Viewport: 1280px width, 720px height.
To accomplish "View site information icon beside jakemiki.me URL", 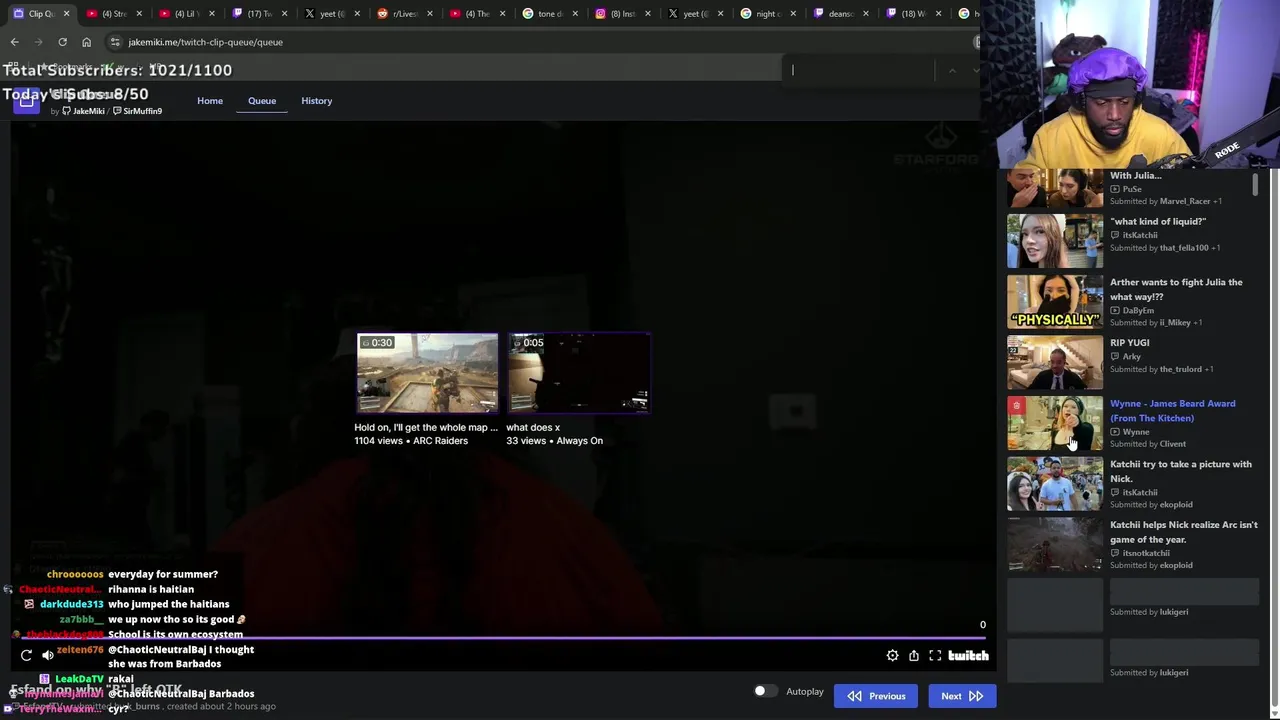I will 115,42.
